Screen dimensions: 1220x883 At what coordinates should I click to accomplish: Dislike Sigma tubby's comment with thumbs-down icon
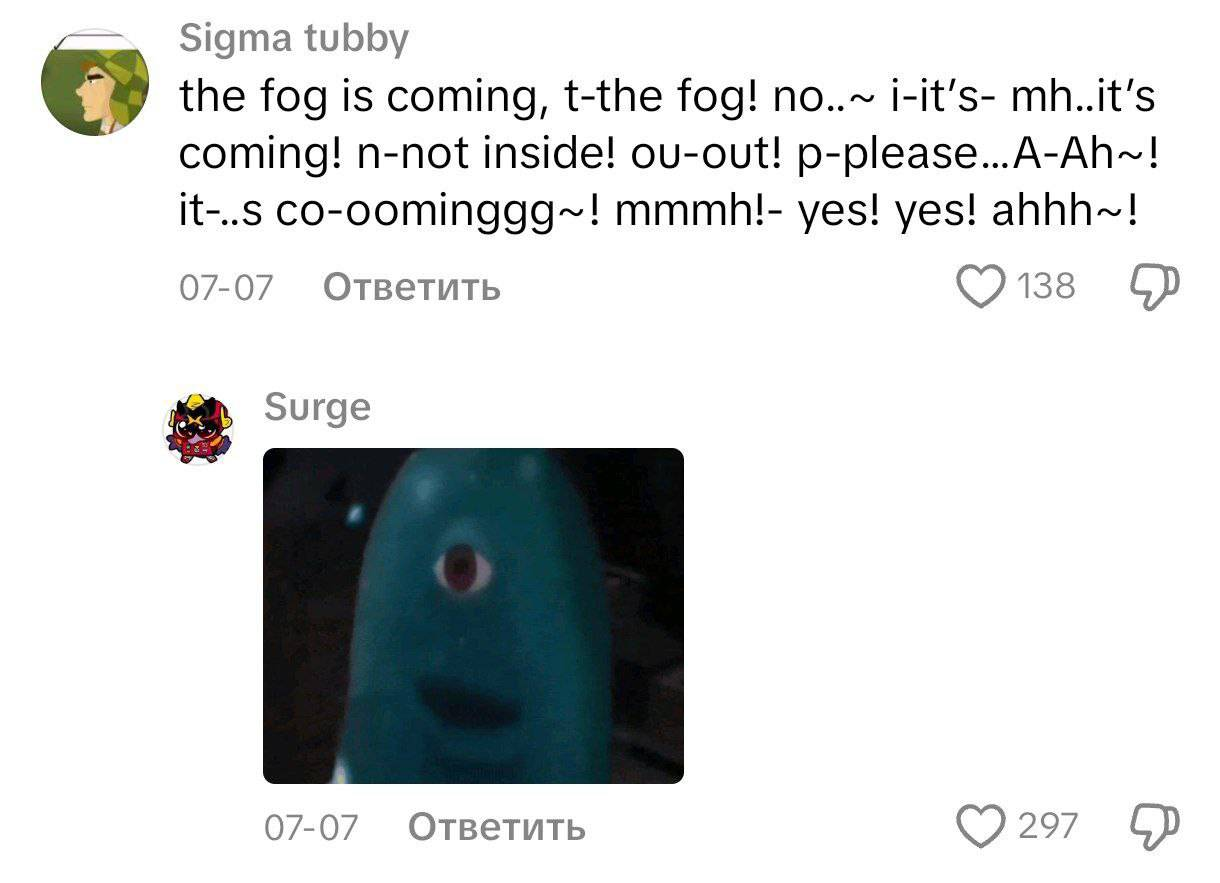(1156, 288)
